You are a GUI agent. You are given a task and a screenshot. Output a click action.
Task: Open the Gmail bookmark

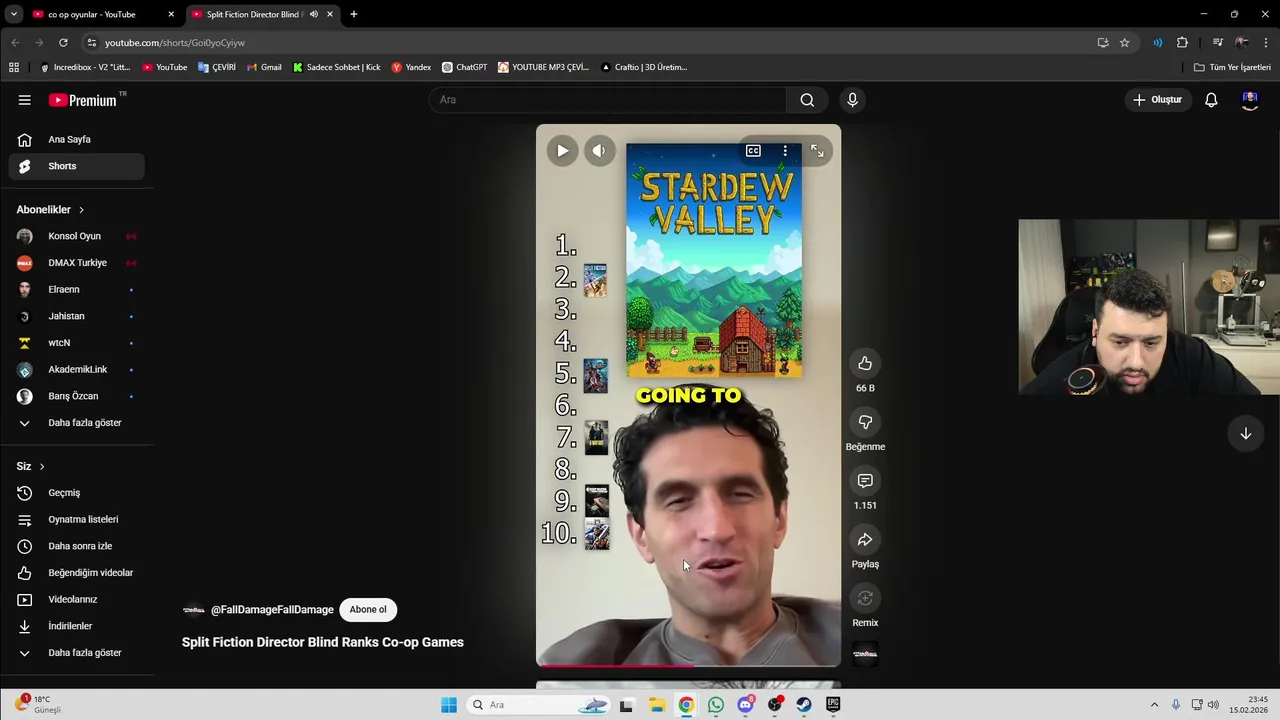click(x=264, y=67)
